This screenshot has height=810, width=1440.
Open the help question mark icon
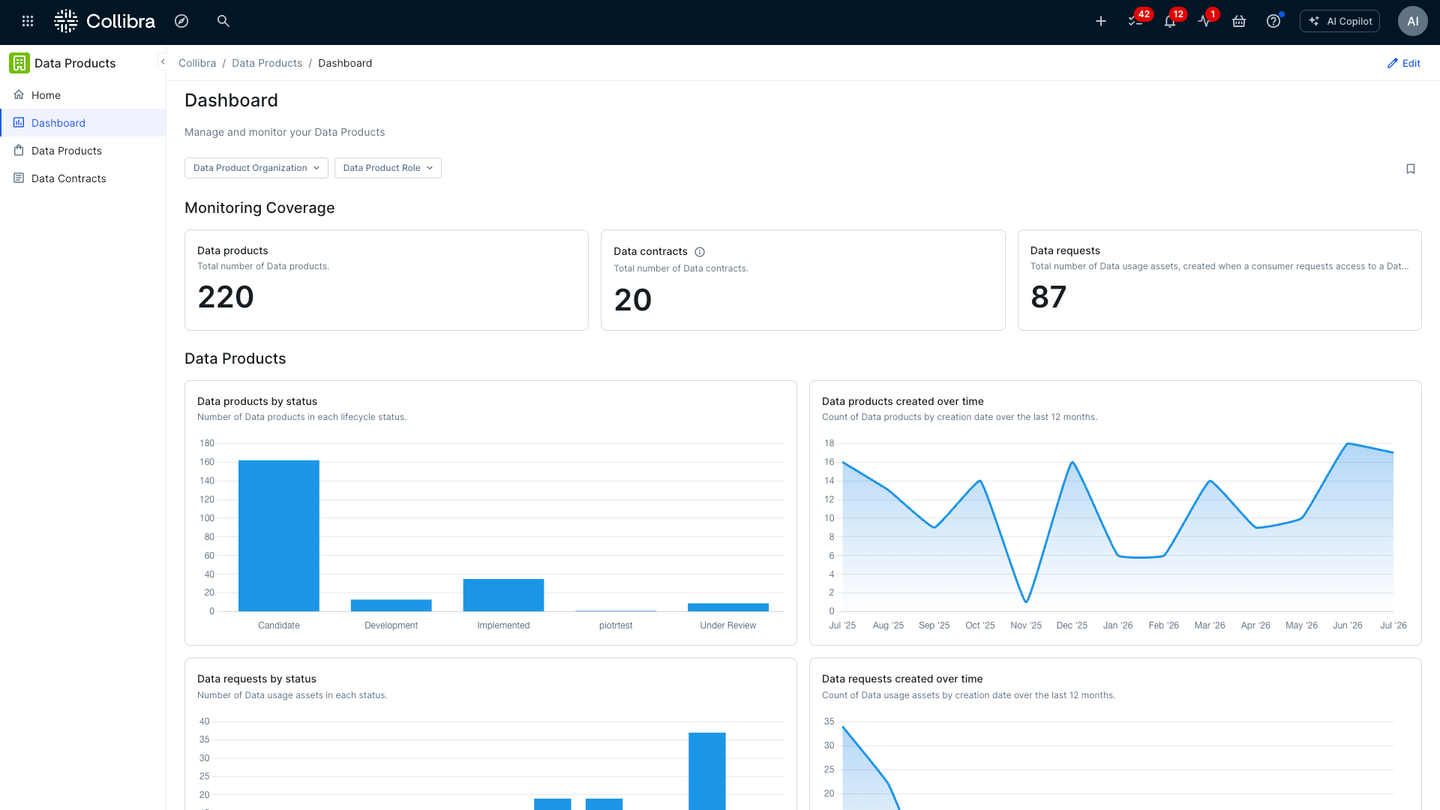tap(1273, 21)
